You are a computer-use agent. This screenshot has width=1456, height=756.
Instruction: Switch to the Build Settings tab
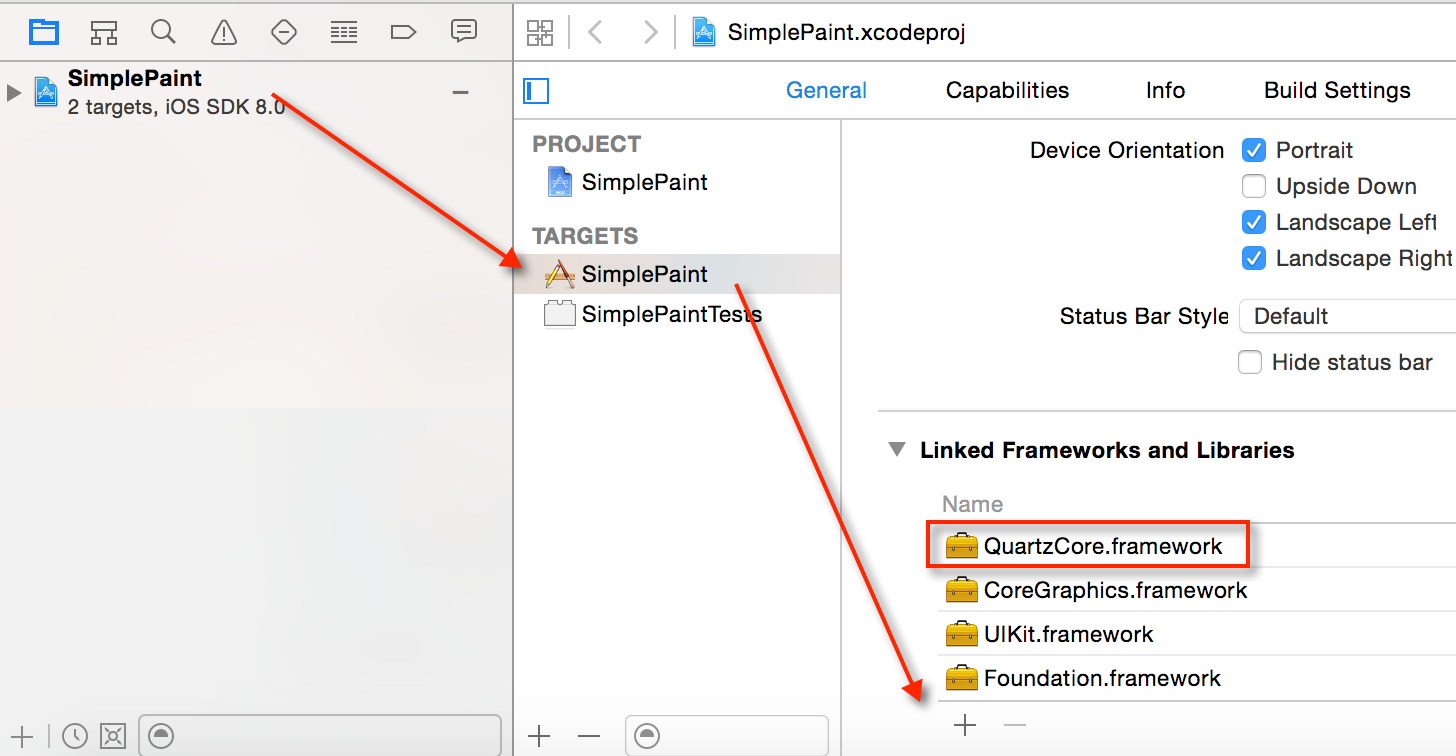1337,90
